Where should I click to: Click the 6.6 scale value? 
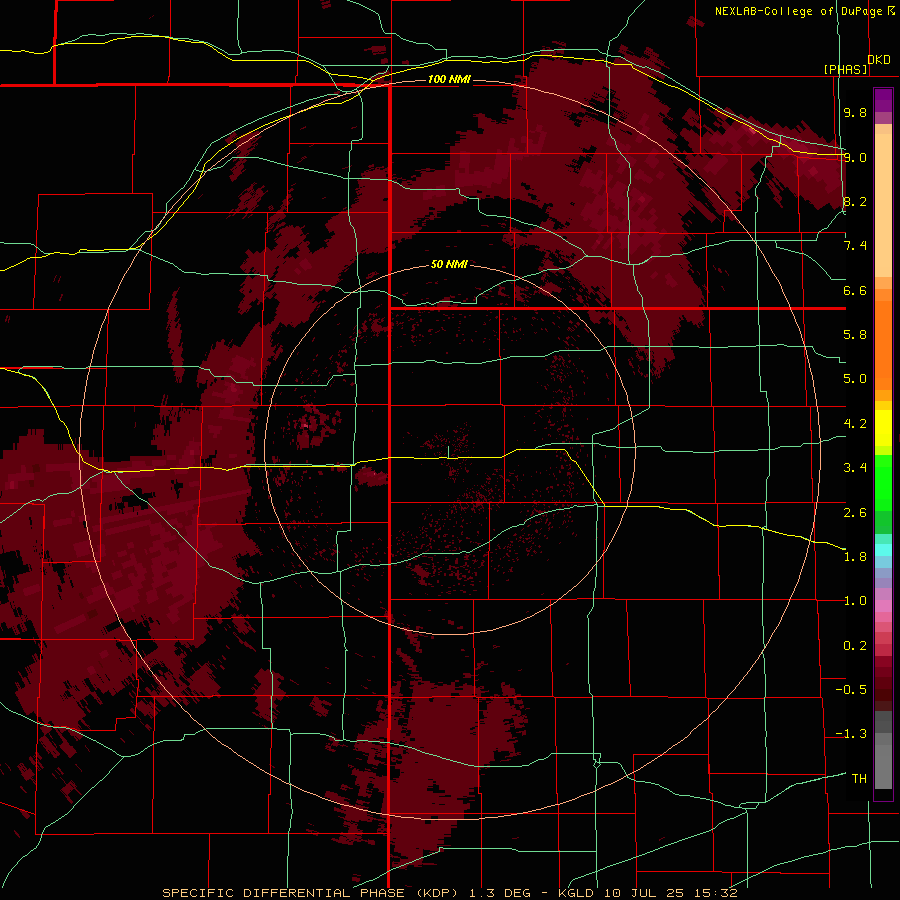[x=855, y=290]
